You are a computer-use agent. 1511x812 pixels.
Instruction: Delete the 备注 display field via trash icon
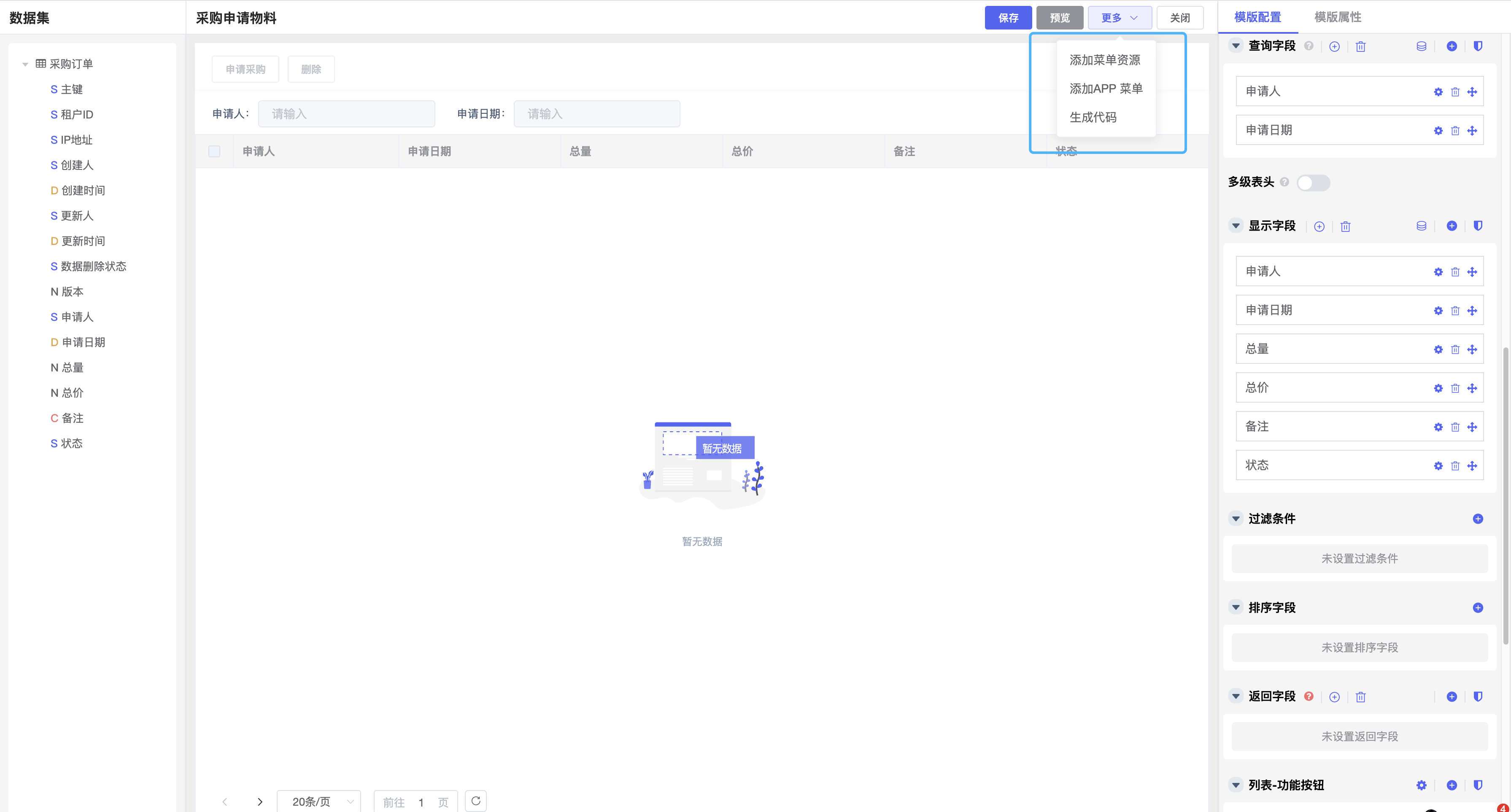click(1455, 427)
